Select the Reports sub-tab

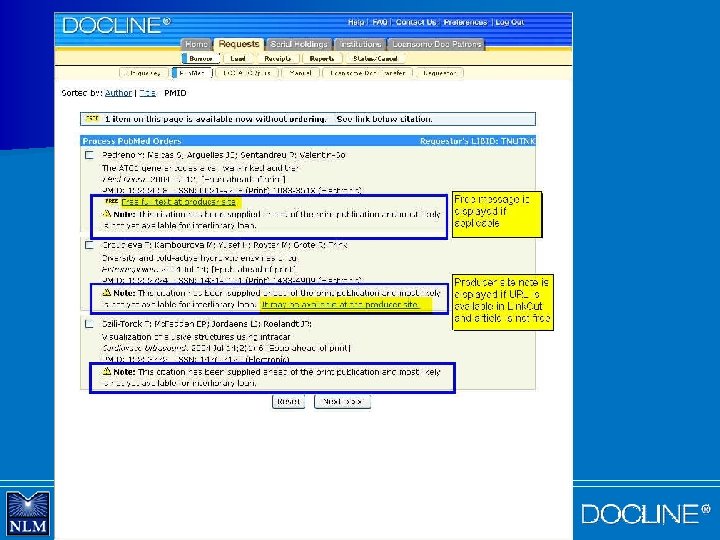click(321, 58)
